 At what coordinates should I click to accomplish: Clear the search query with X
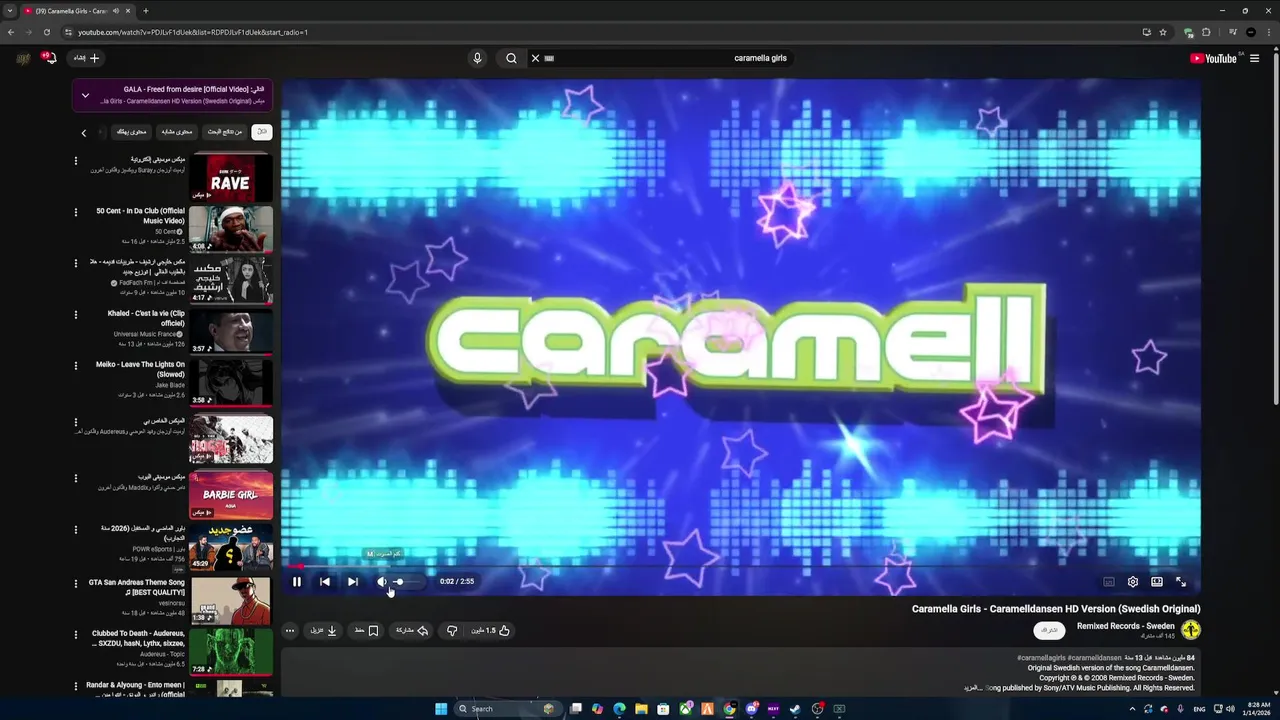point(535,58)
